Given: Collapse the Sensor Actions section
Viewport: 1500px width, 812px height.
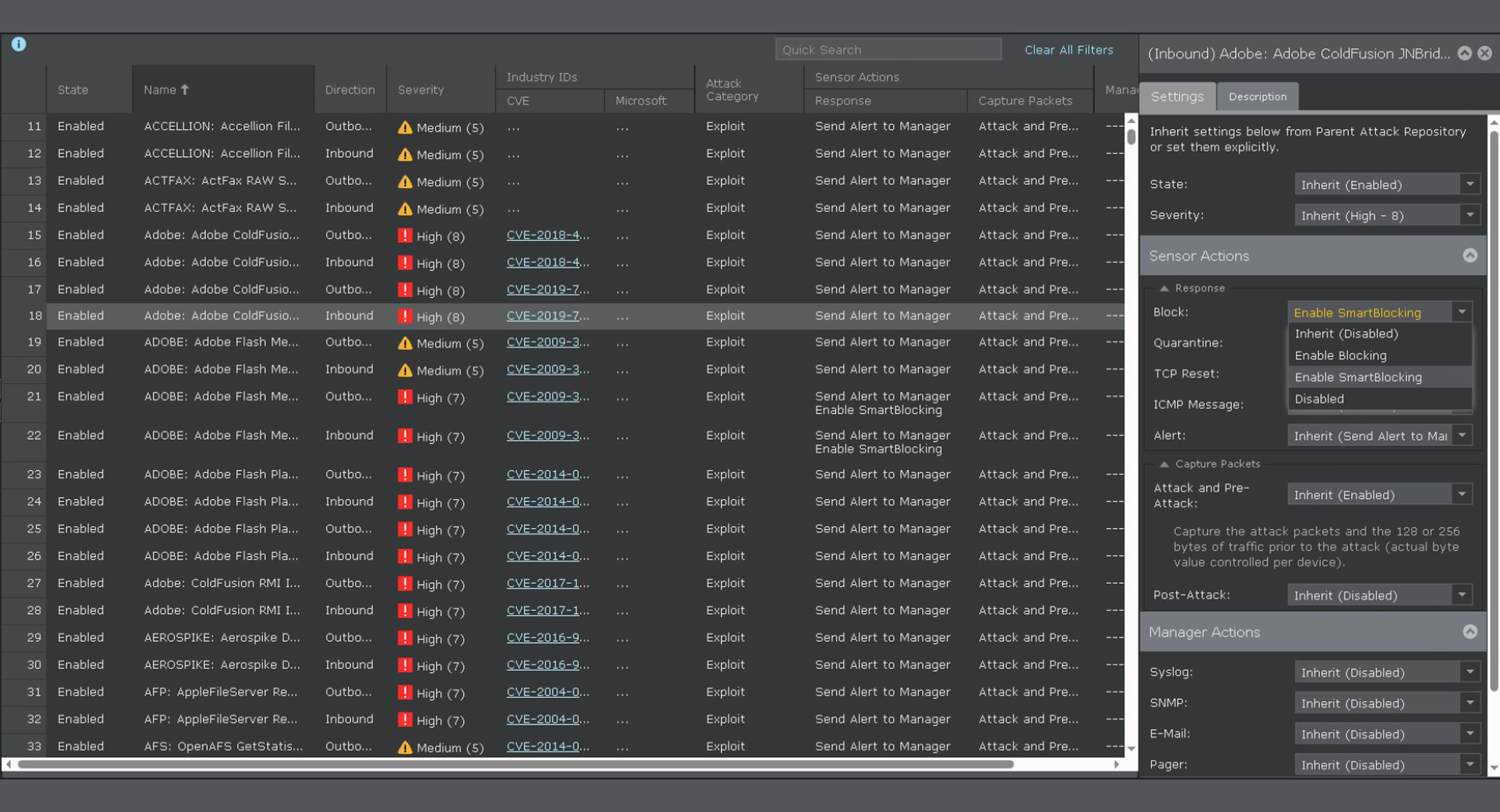Looking at the screenshot, I should tap(1470, 255).
